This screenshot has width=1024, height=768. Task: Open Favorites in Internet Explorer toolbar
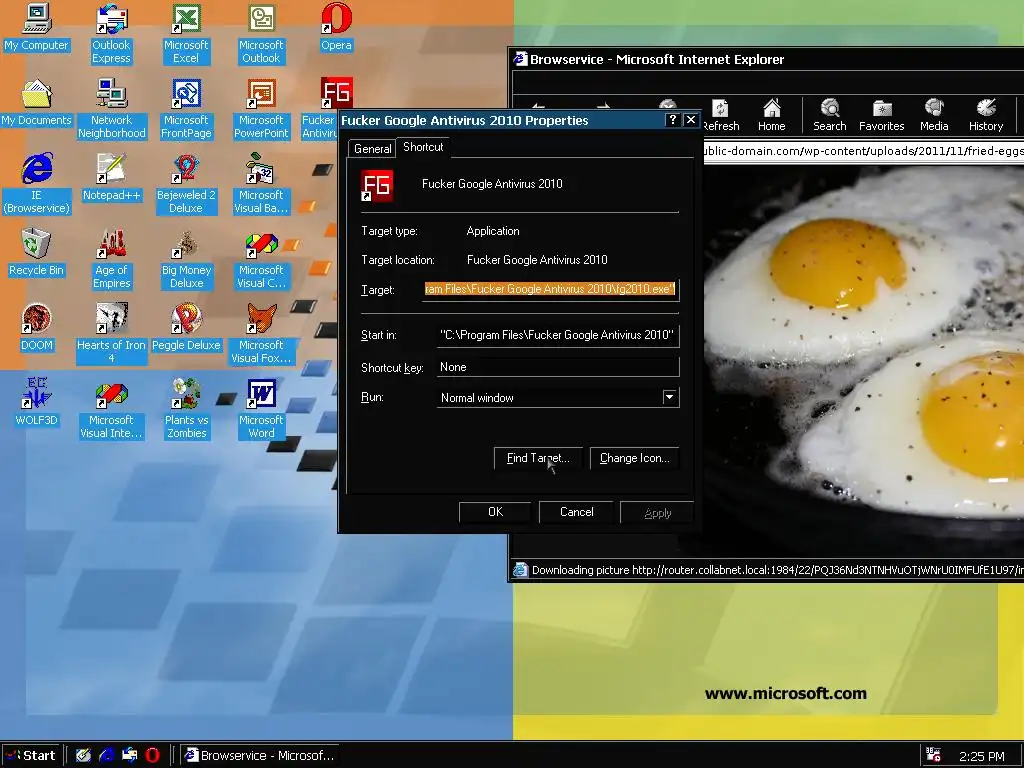point(881,115)
